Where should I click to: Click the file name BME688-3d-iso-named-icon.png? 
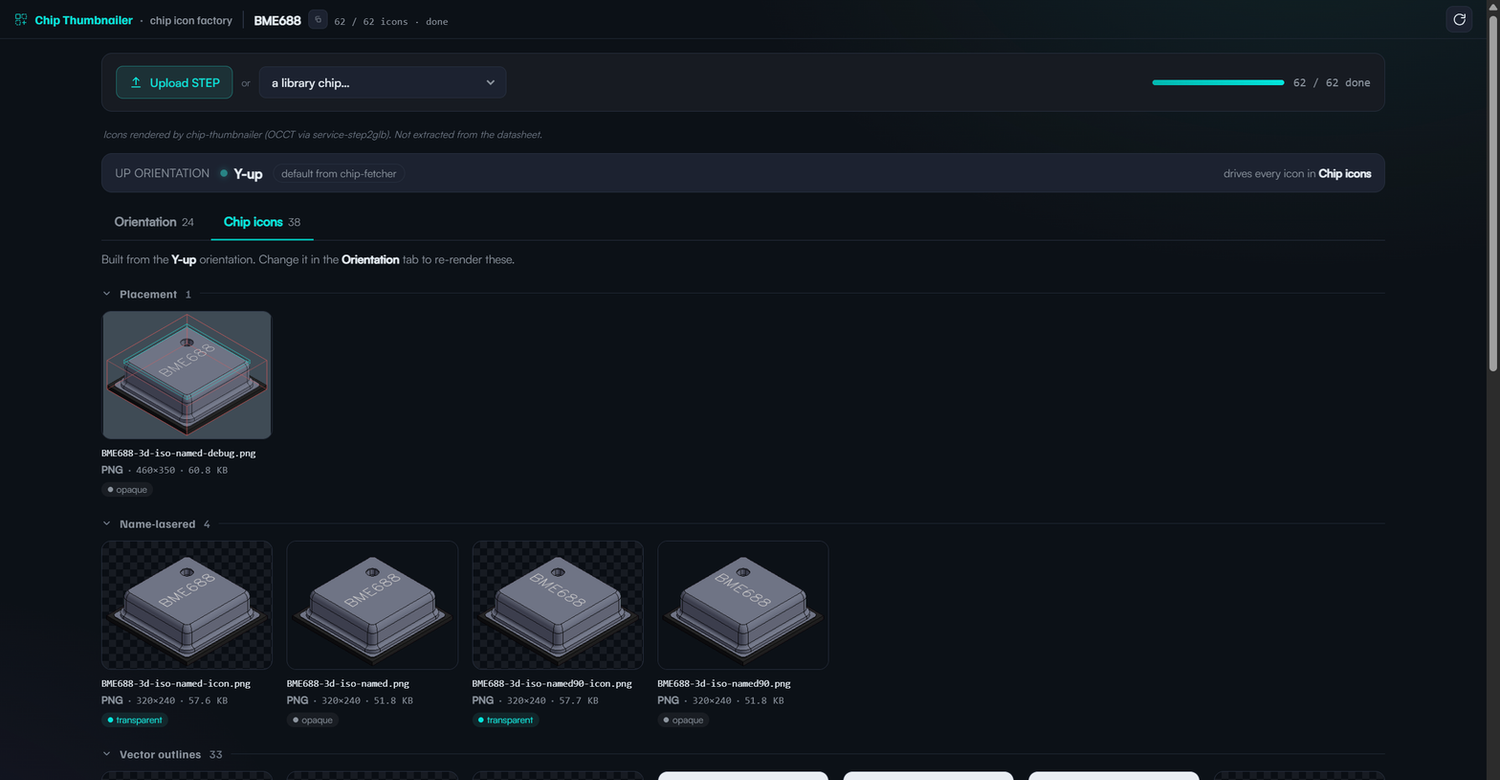click(x=176, y=684)
